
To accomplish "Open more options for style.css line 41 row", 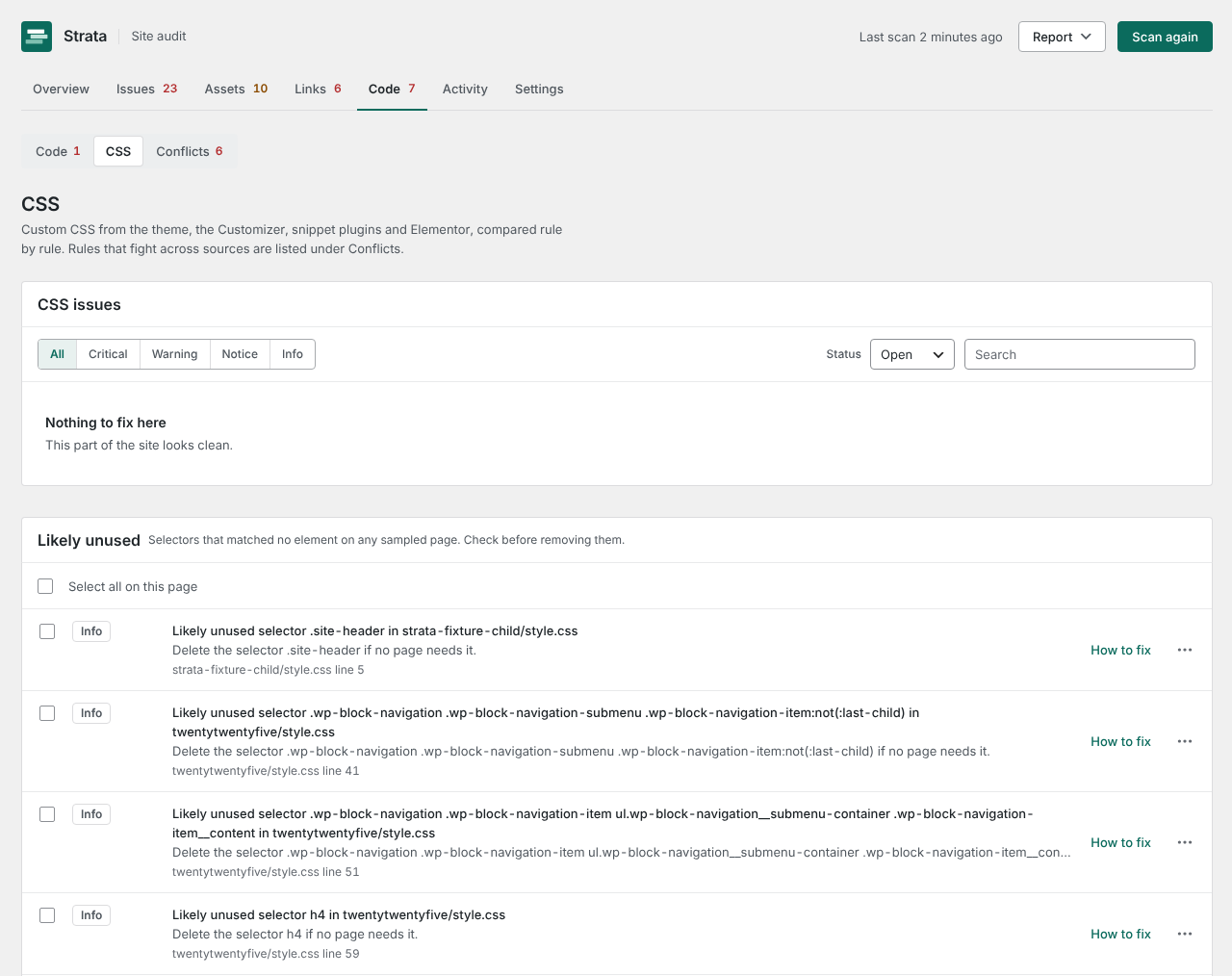I will [1185, 741].
